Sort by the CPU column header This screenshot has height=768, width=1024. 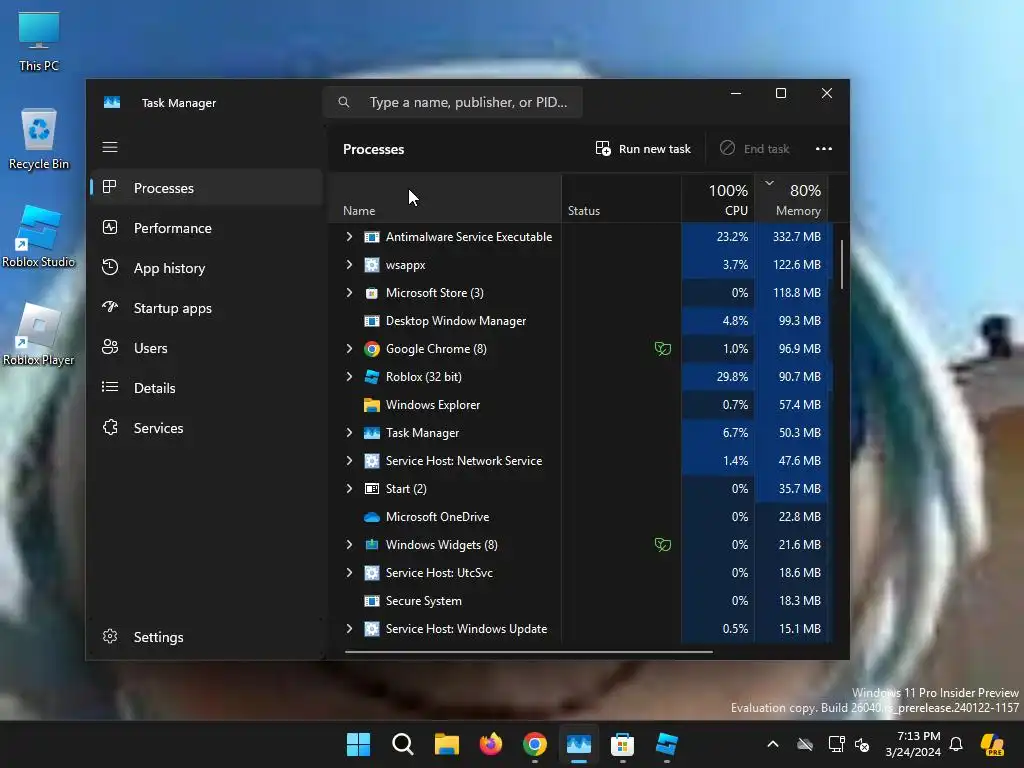click(718, 199)
